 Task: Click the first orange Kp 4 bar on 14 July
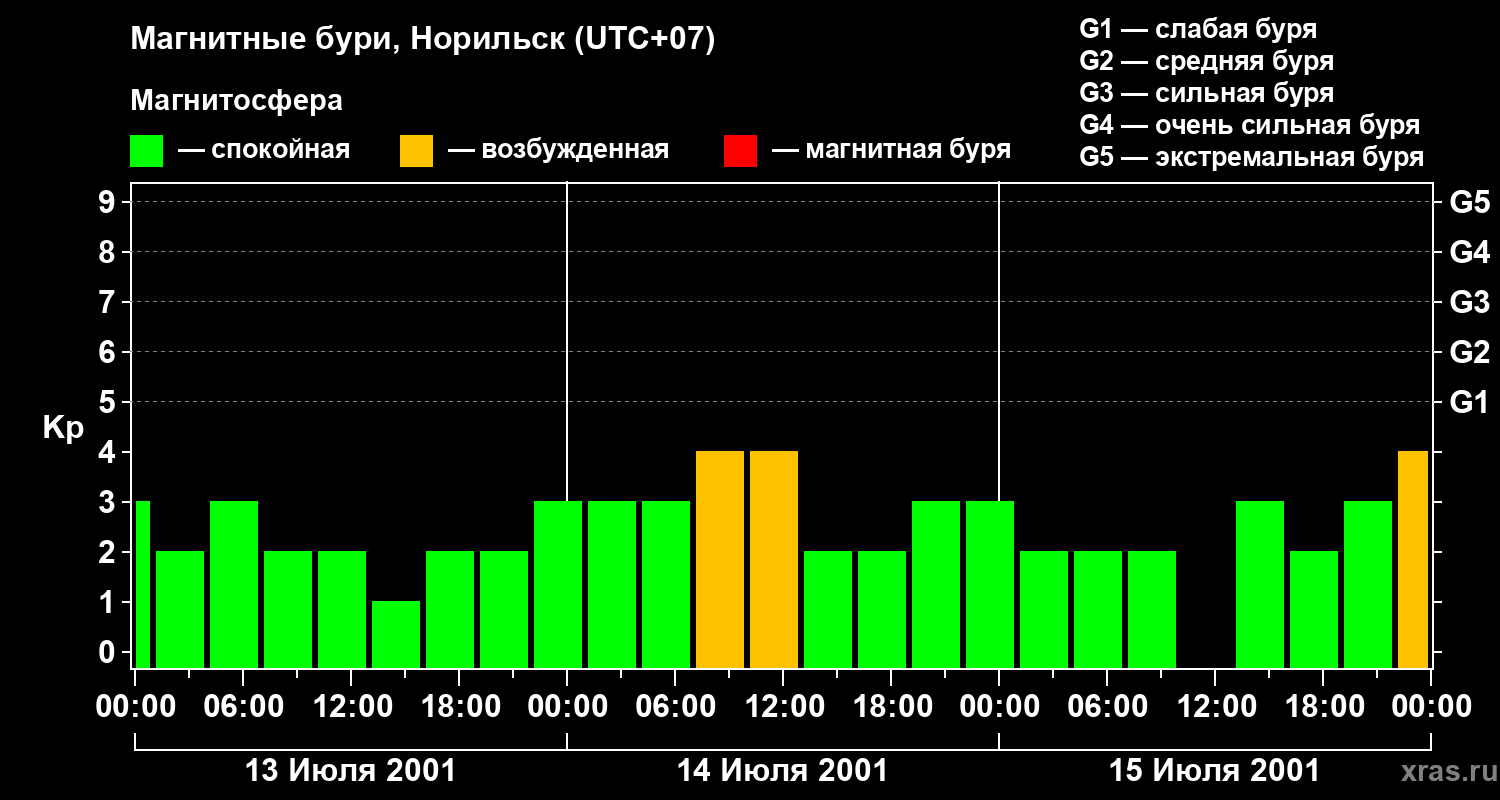[x=720, y=559]
